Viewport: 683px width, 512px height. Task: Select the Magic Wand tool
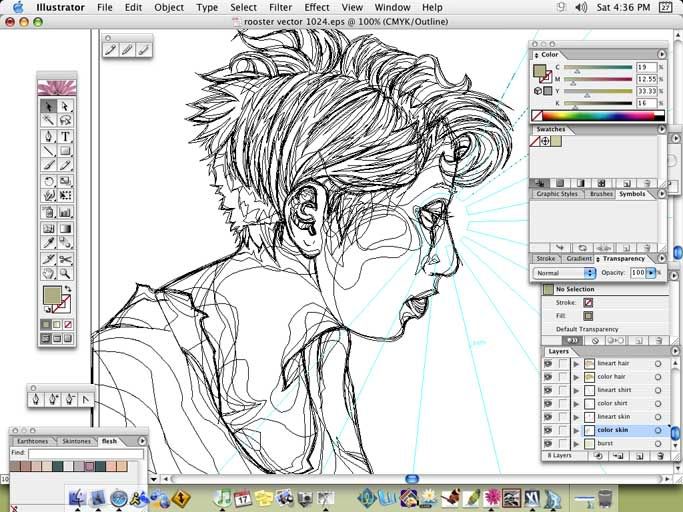click(48, 121)
